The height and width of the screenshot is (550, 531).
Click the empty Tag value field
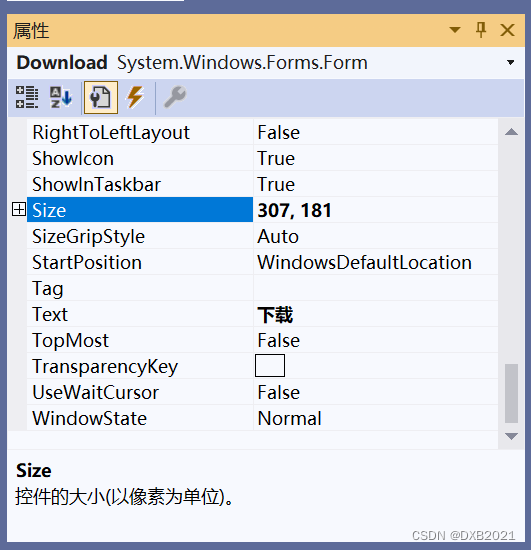(x=375, y=288)
